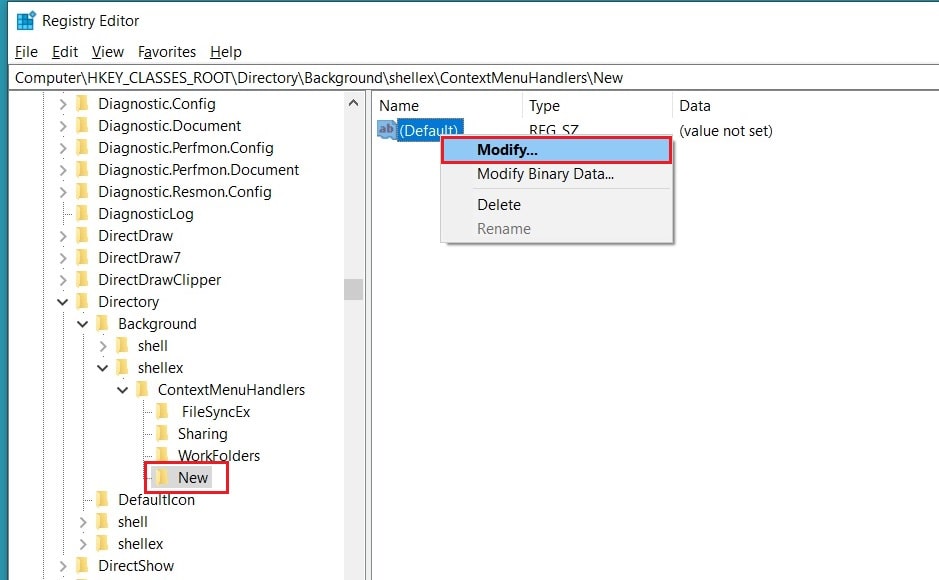Expand the lower shell key under Directory

click(82, 521)
